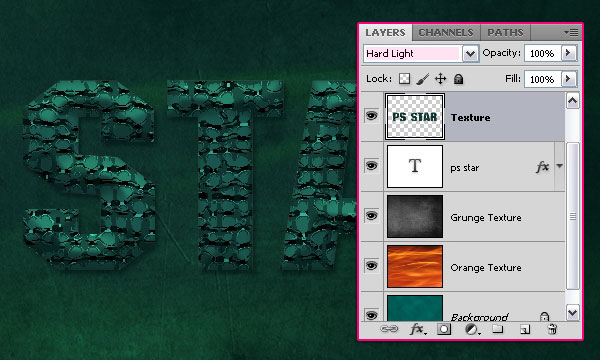Toggle Orange Texture layer visibility
Screen dimensions: 600x360
point(371,265)
